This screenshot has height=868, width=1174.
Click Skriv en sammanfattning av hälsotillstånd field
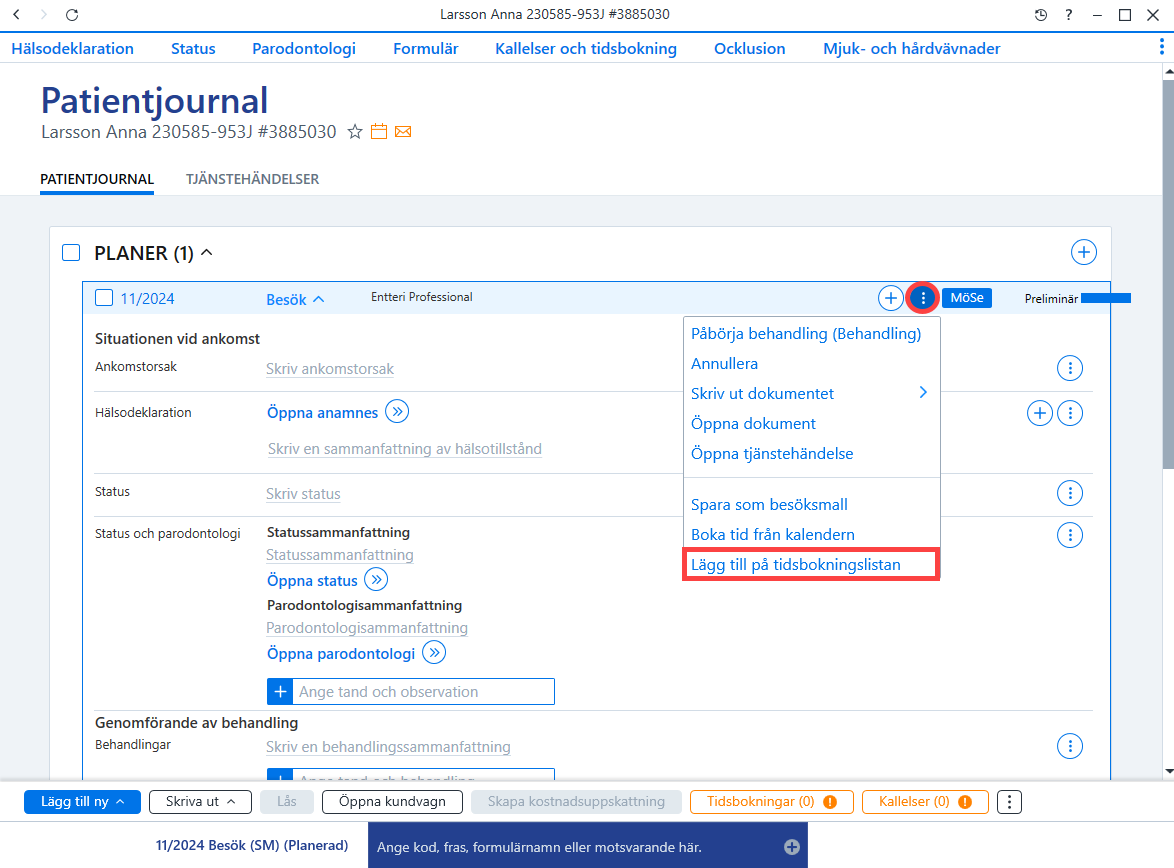click(x=404, y=449)
